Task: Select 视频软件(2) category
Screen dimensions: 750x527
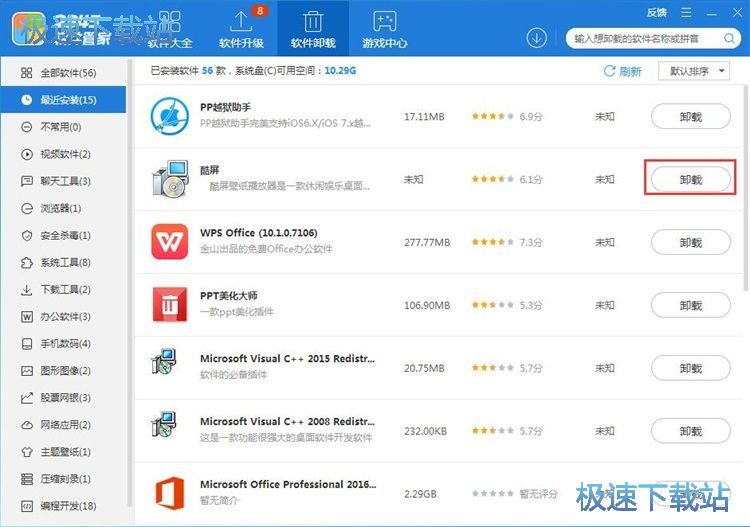Action: coord(63,154)
